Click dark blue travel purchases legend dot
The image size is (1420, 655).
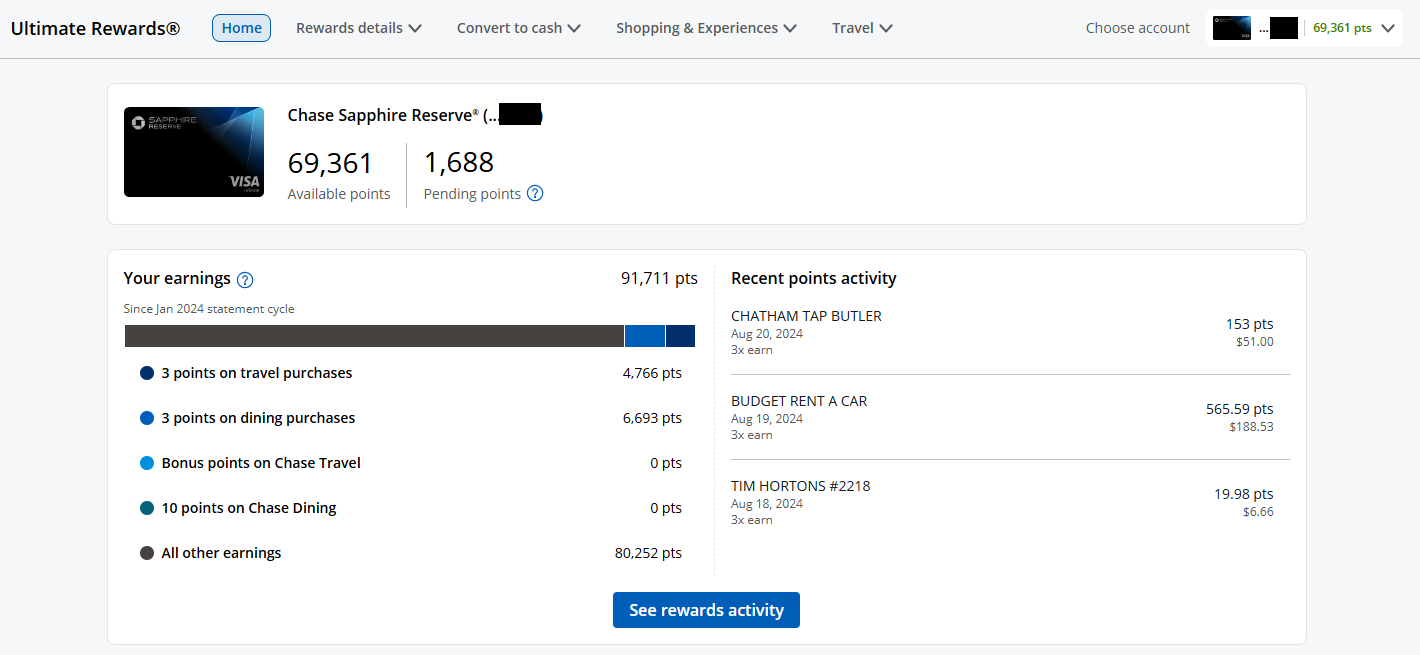(x=147, y=373)
